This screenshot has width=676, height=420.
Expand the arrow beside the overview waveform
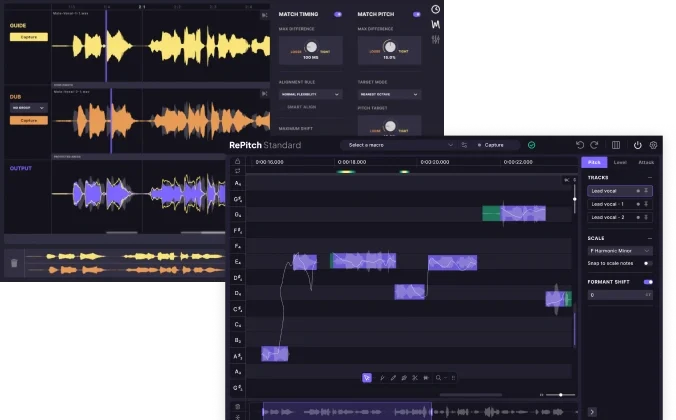pyautogui.click(x=592, y=412)
